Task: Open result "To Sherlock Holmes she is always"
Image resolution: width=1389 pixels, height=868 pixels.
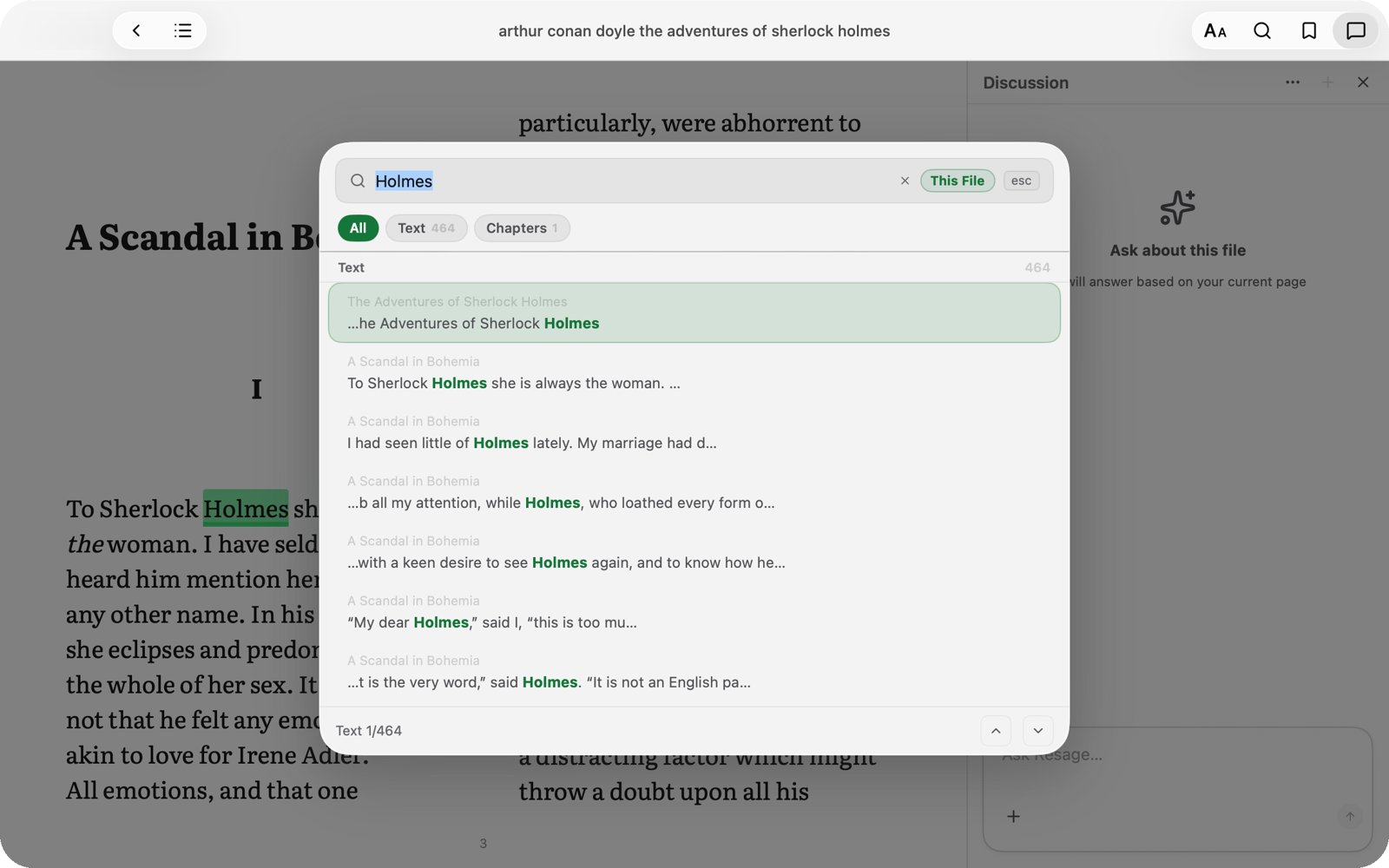Action: coord(694,373)
